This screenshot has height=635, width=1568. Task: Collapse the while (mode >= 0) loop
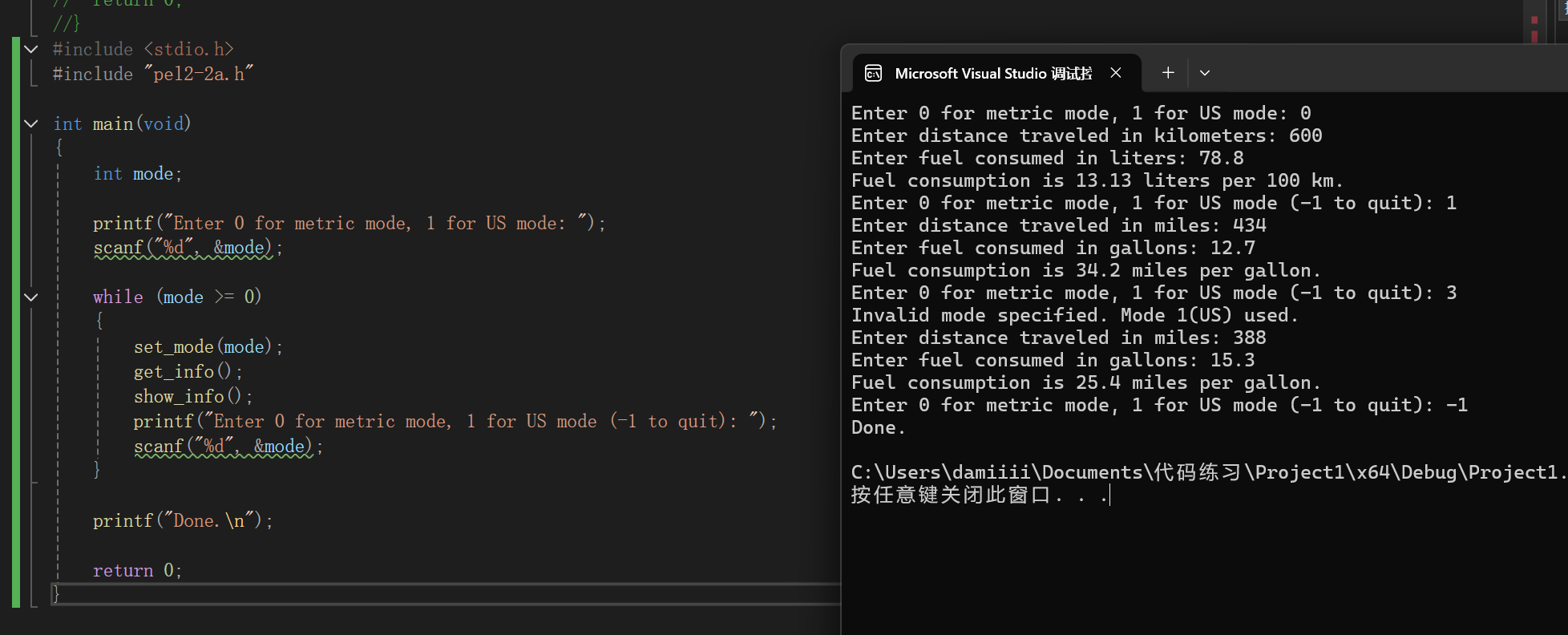pos(31,297)
